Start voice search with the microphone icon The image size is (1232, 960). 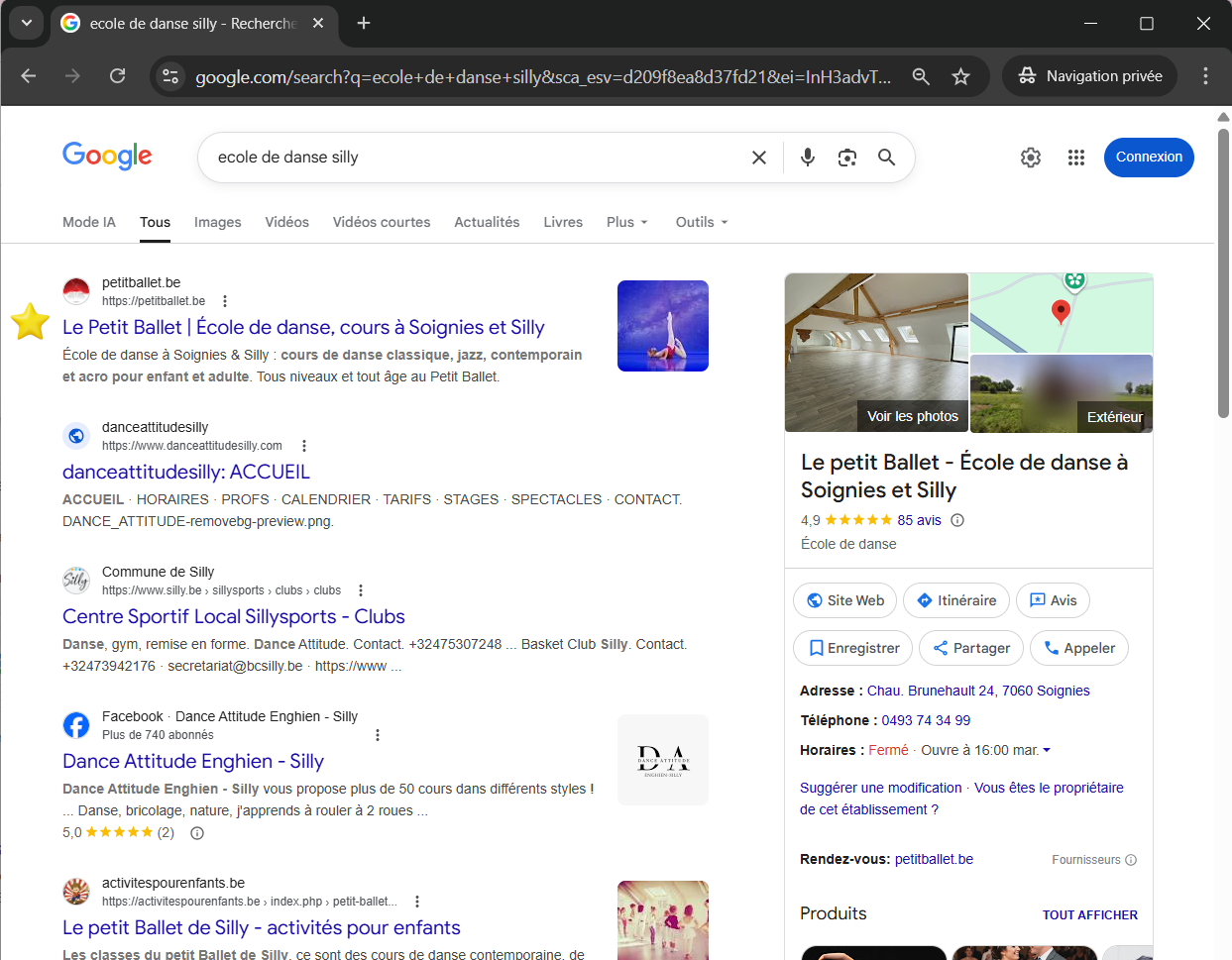click(808, 158)
